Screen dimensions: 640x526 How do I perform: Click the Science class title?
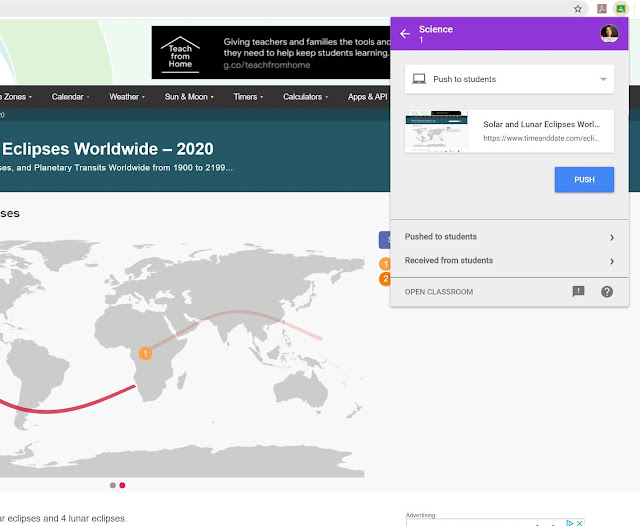(x=436, y=29)
